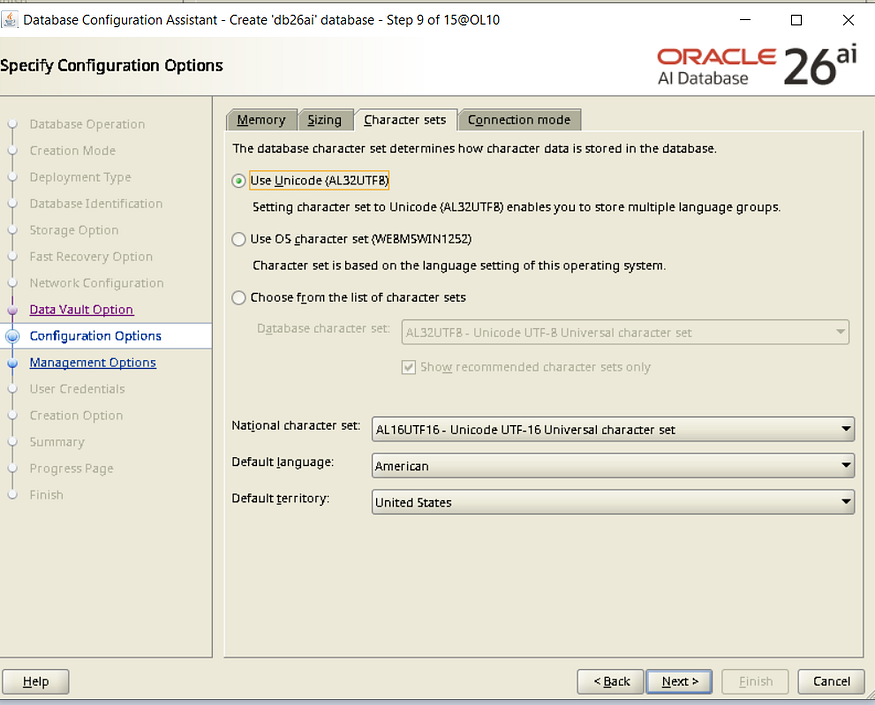The image size is (875, 705).
Task: Toggle Show recommended character sets only checkbox
Action: tap(408, 367)
